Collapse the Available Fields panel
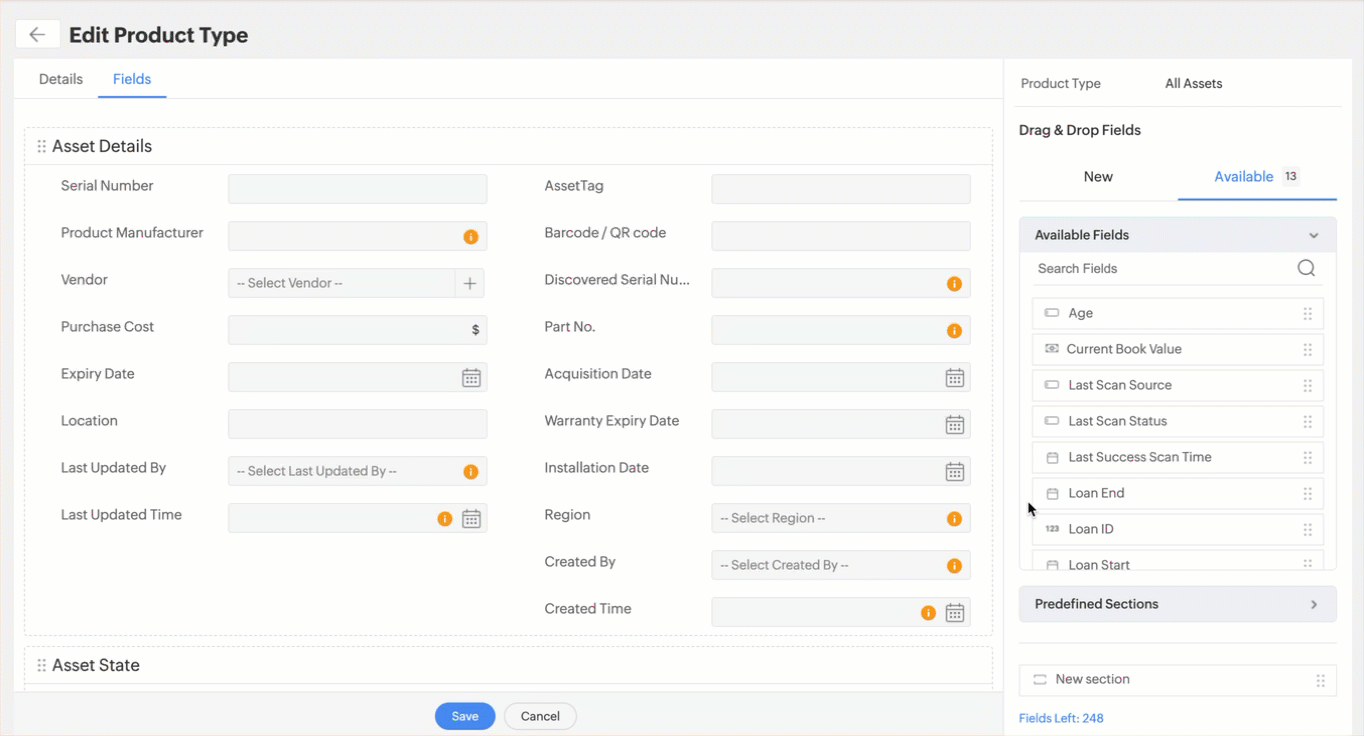1364x736 pixels. (x=1314, y=236)
